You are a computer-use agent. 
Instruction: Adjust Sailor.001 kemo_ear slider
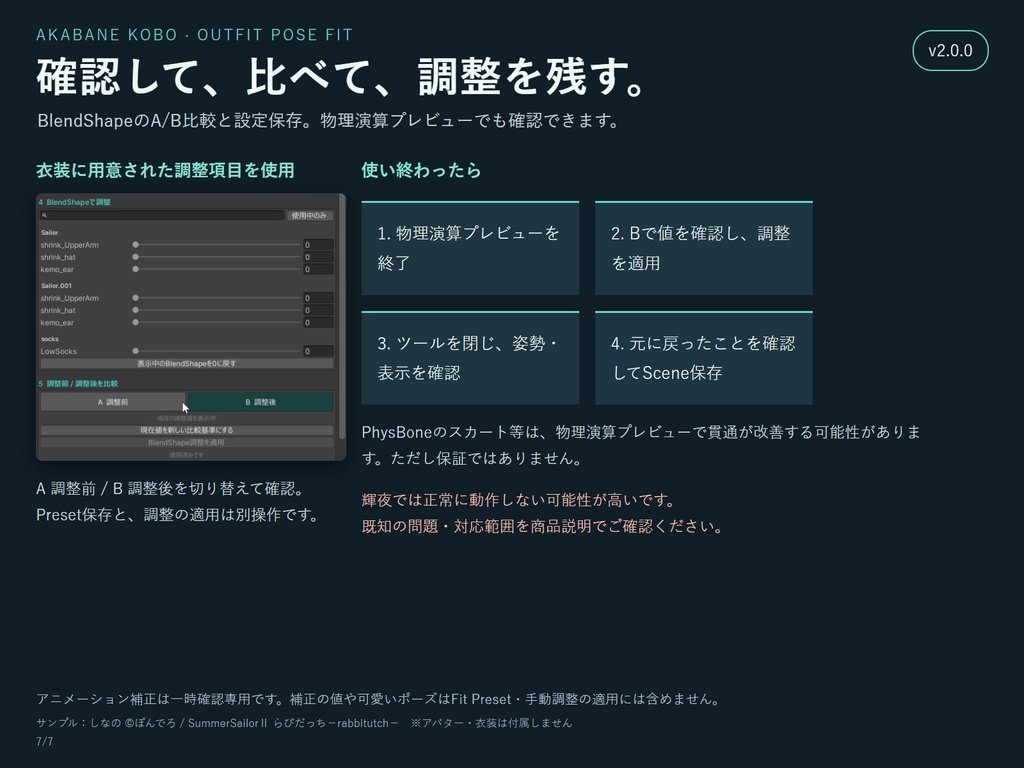217,323
